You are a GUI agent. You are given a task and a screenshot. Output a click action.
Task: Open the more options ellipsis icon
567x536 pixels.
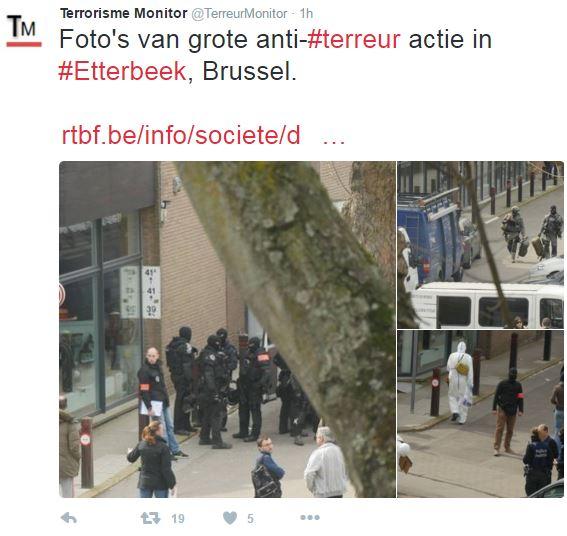coord(310,518)
